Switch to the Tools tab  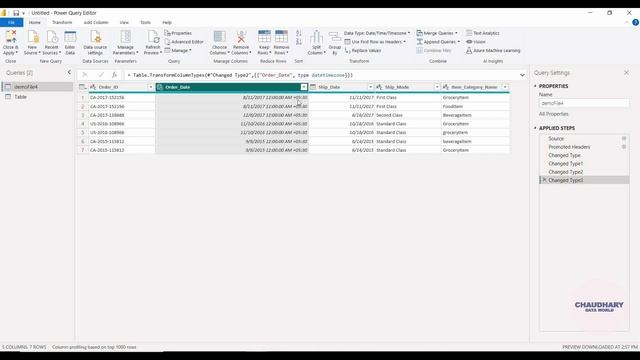click(145, 22)
